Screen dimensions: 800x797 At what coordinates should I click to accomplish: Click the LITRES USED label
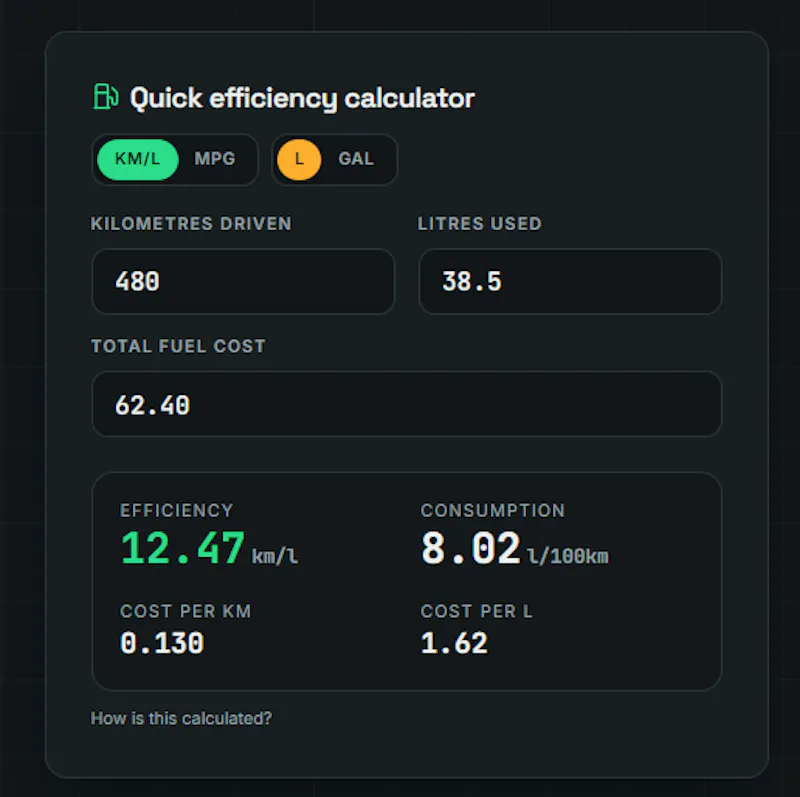tap(480, 223)
